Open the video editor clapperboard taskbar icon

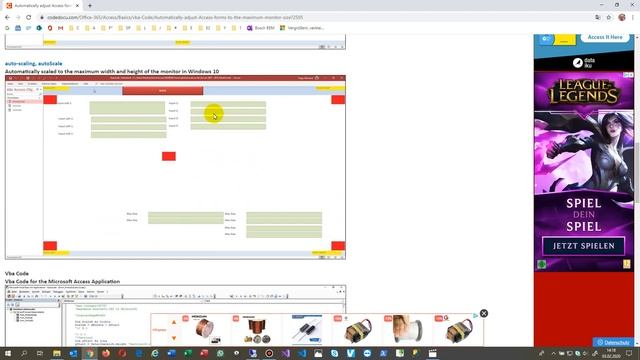[x=432, y=353]
